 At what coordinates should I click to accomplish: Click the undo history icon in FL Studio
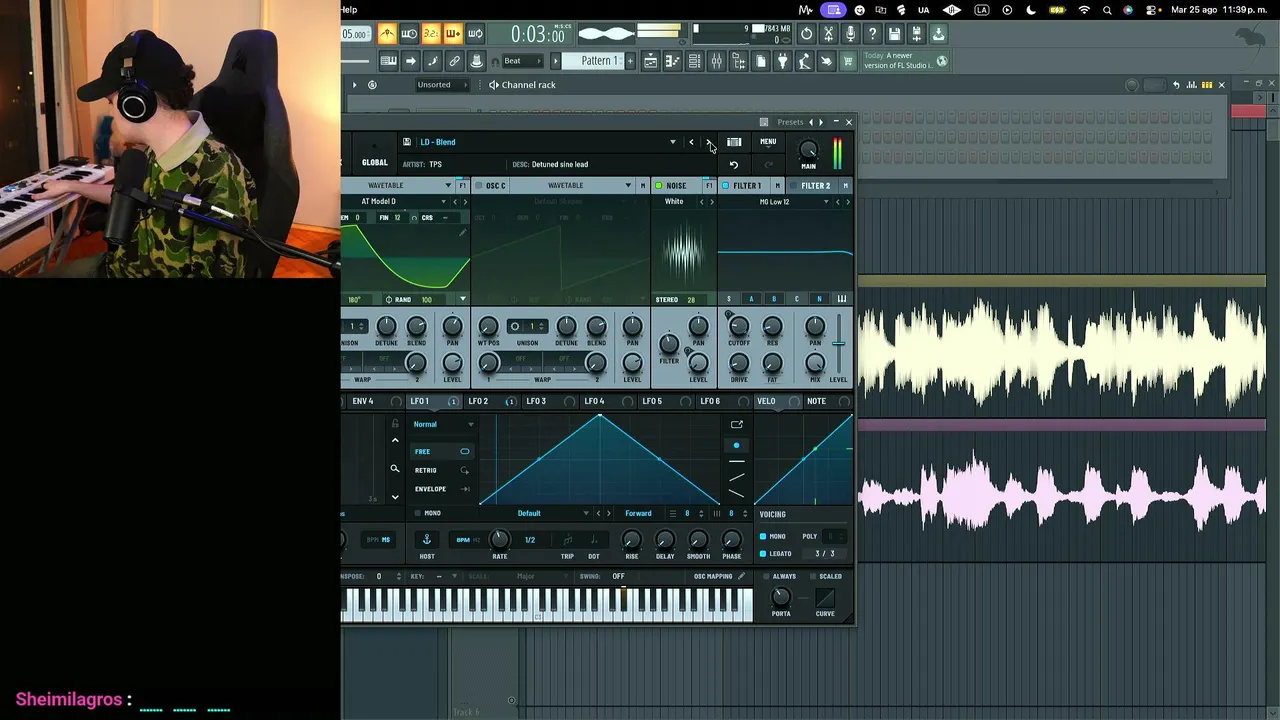click(807, 34)
